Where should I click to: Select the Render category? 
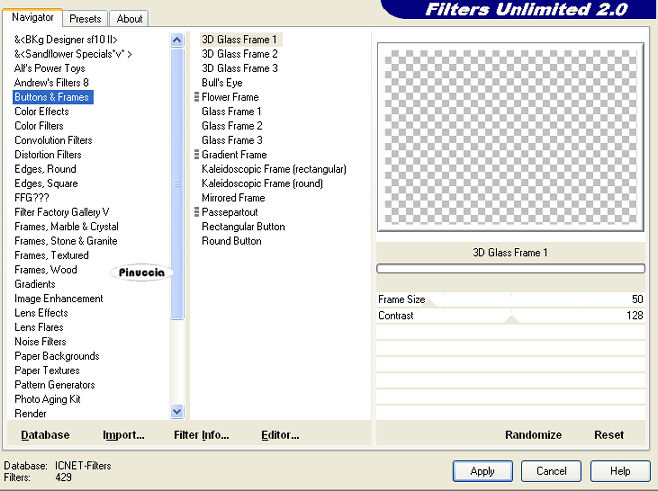click(x=30, y=413)
